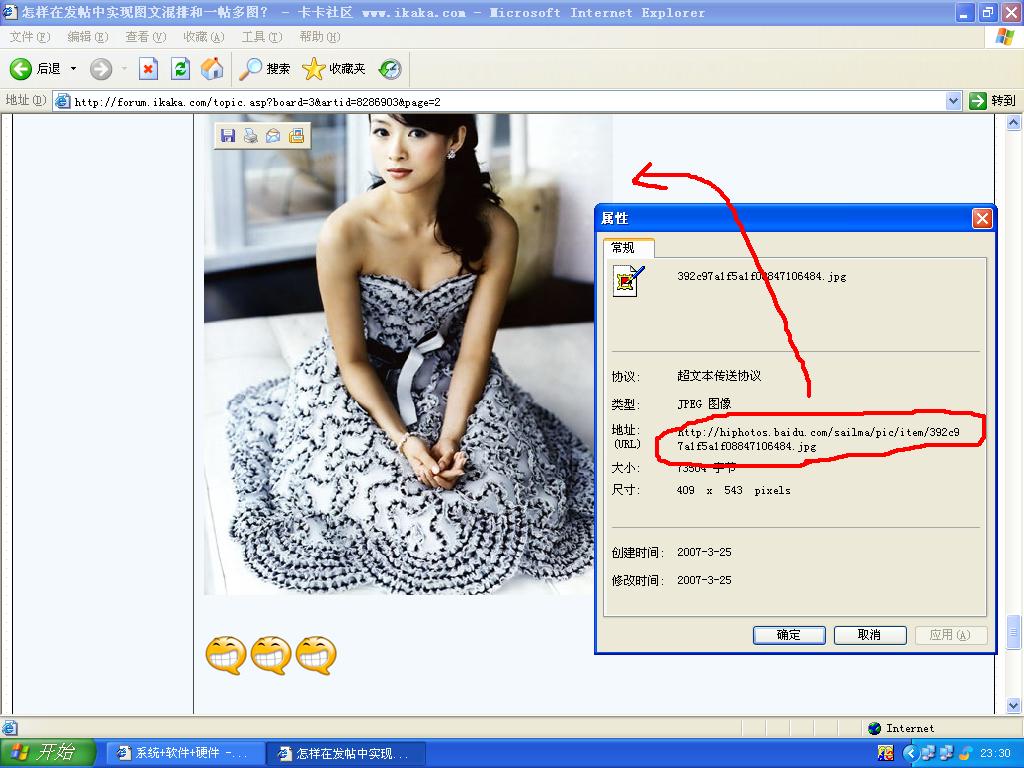Stop loading with the red X icon
Viewport: 1024px width, 768px height.
click(148, 69)
